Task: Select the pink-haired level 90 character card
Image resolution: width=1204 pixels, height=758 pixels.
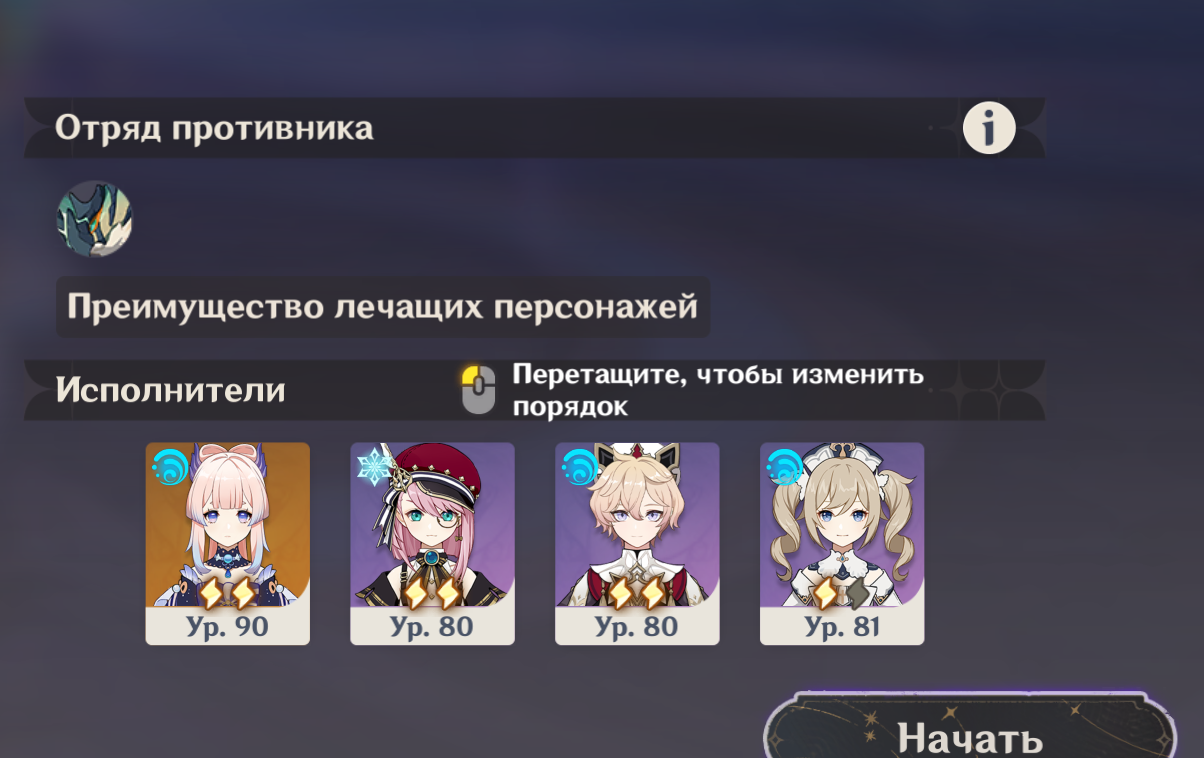Action: tap(228, 544)
